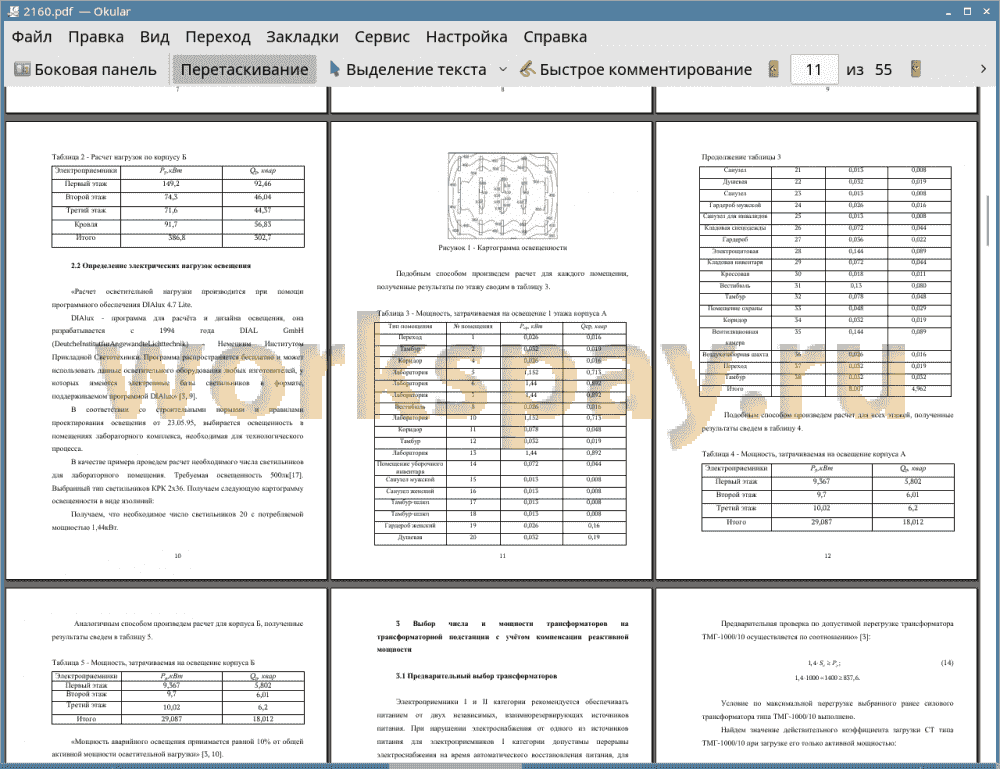Viewport: 1000px width, 769px height.
Task: Toggle the Боковая панель sidebar button
Action: pos(85,70)
